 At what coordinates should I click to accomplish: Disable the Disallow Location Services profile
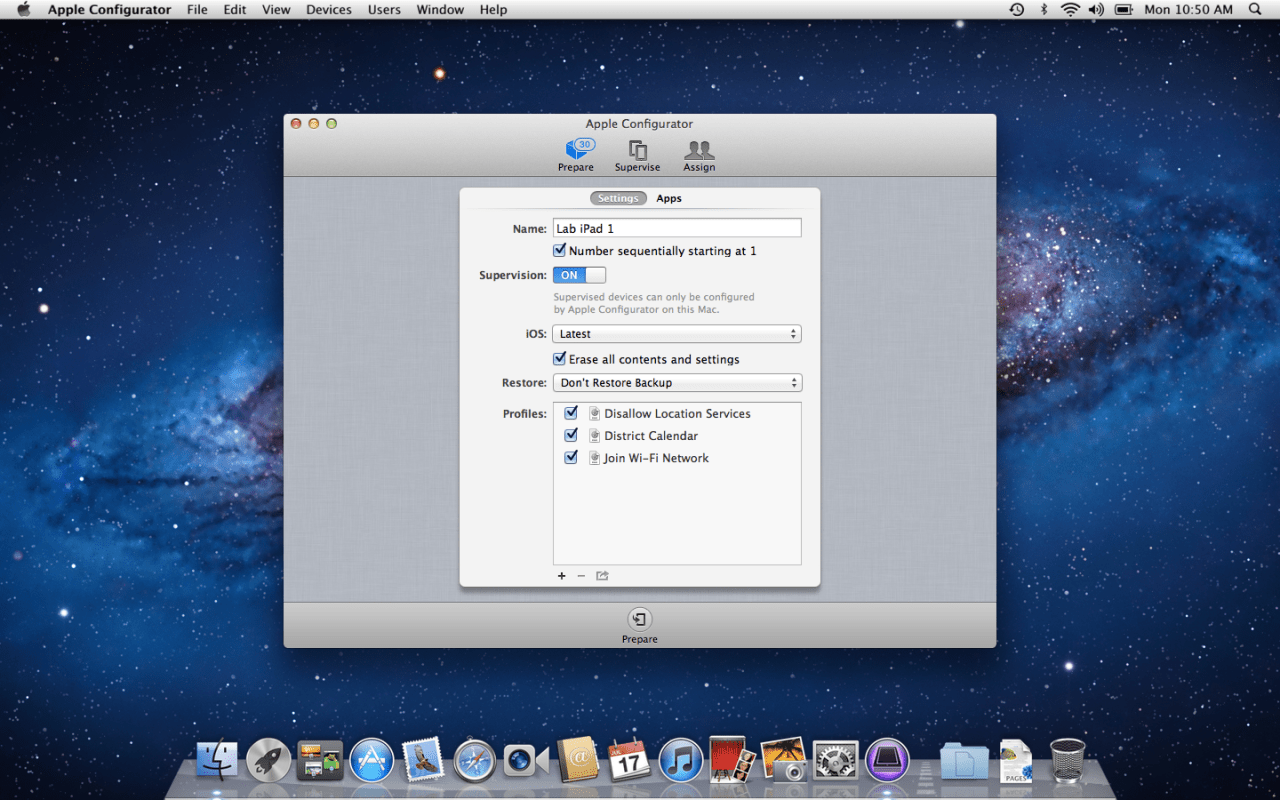click(x=571, y=413)
